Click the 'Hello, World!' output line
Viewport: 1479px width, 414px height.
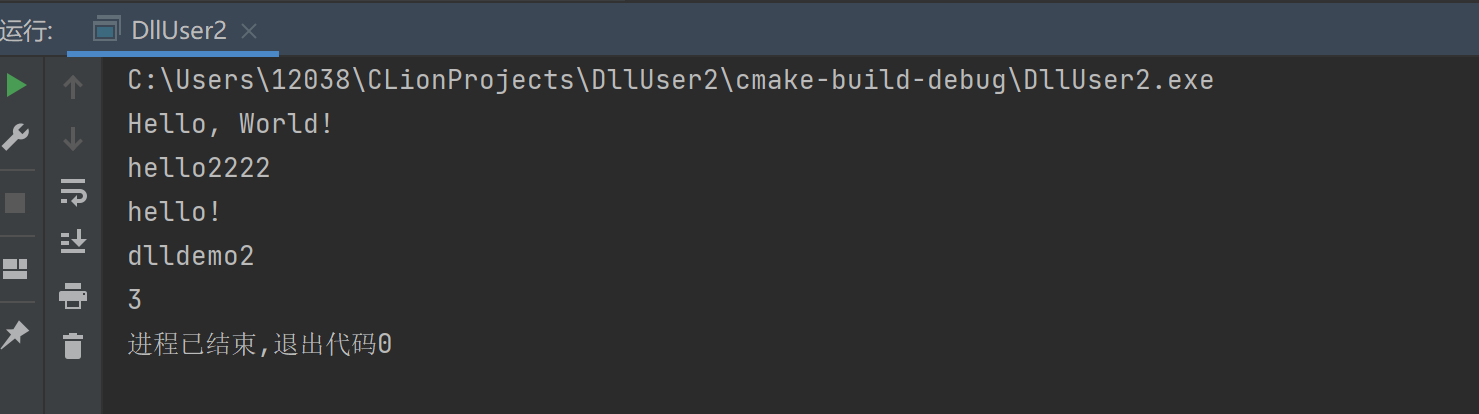coord(230,124)
